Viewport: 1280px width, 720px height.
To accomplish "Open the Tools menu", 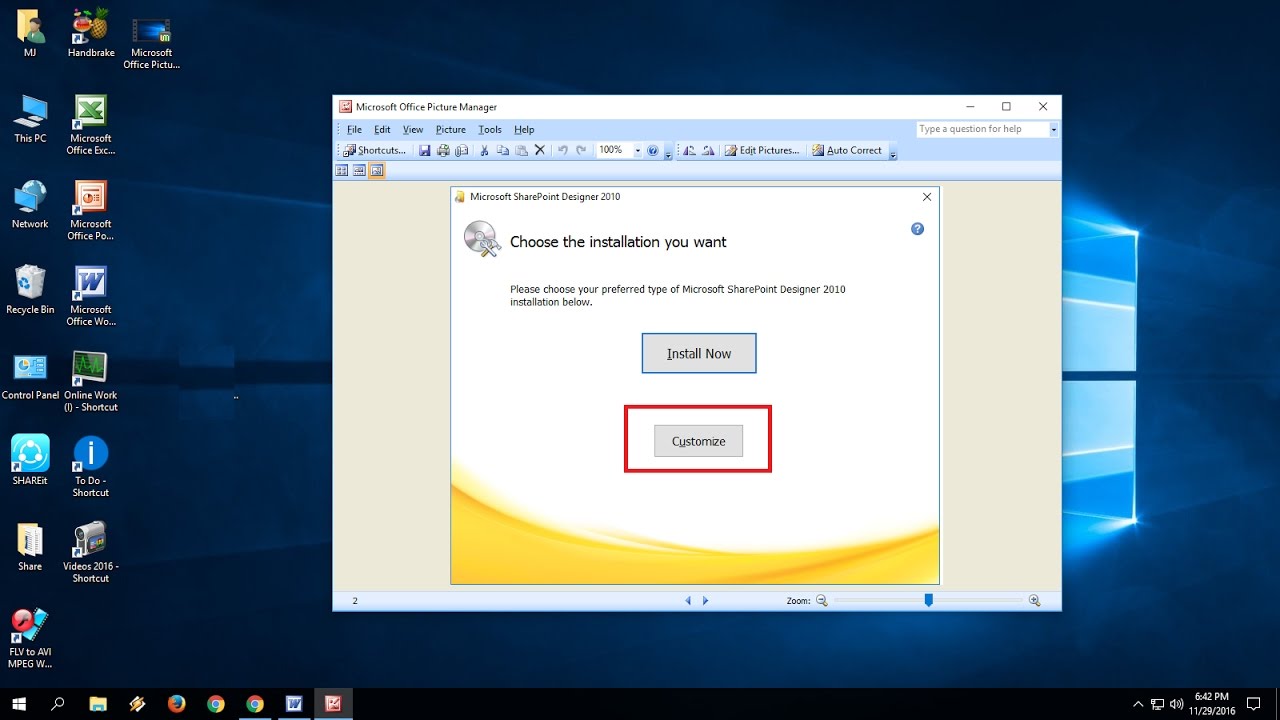I will coord(489,129).
